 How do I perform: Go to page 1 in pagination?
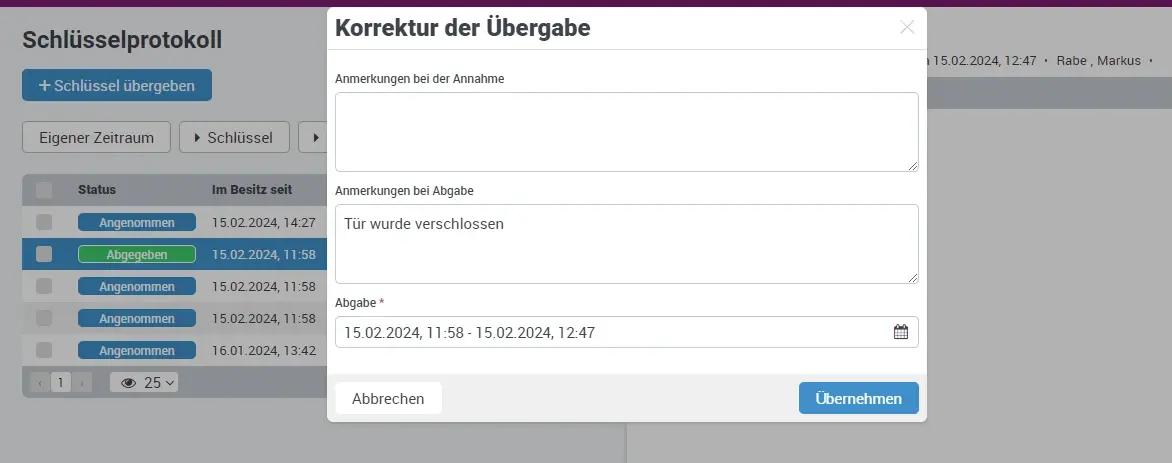61,383
